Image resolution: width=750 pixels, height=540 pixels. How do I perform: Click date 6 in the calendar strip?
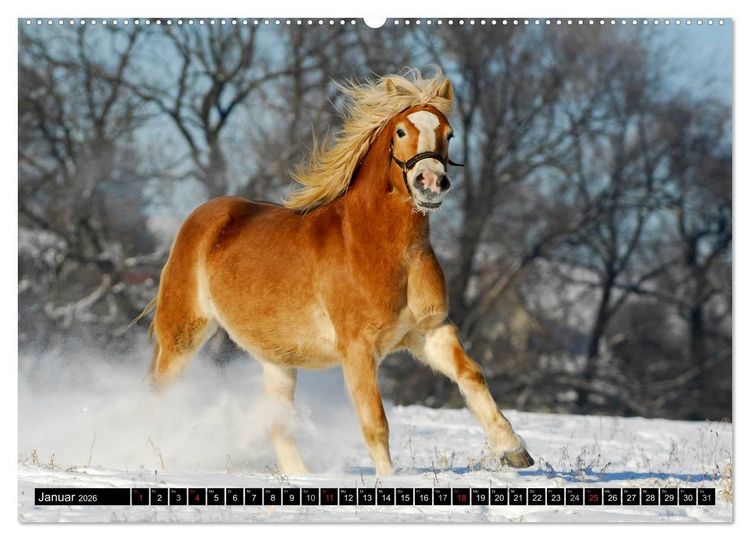pos(234,497)
